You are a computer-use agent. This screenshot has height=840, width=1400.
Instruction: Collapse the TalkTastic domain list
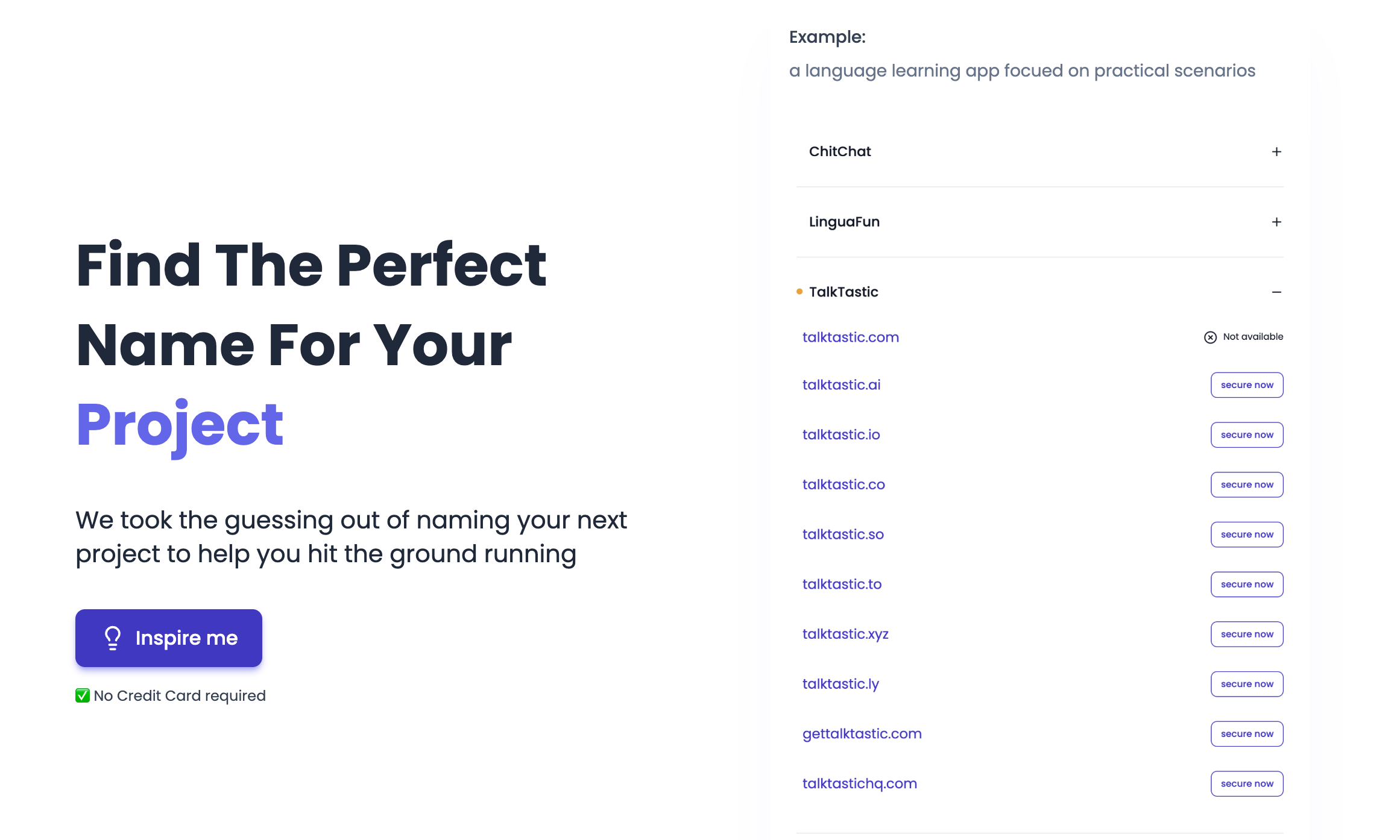tap(1275, 292)
